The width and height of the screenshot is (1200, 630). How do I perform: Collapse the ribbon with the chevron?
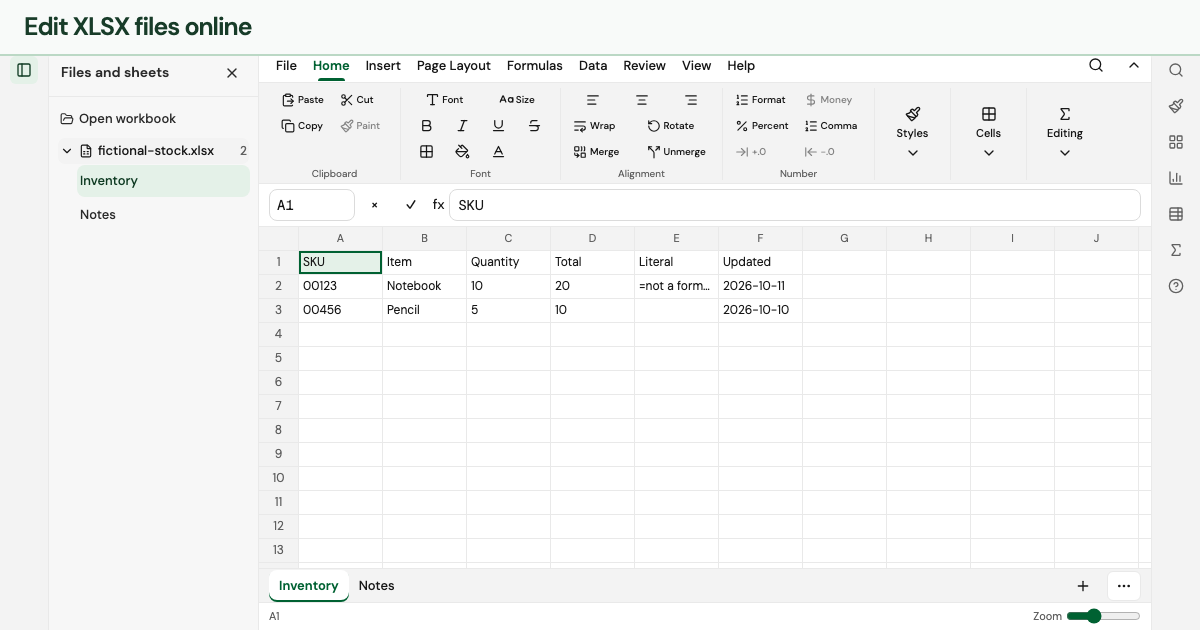(x=1134, y=66)
